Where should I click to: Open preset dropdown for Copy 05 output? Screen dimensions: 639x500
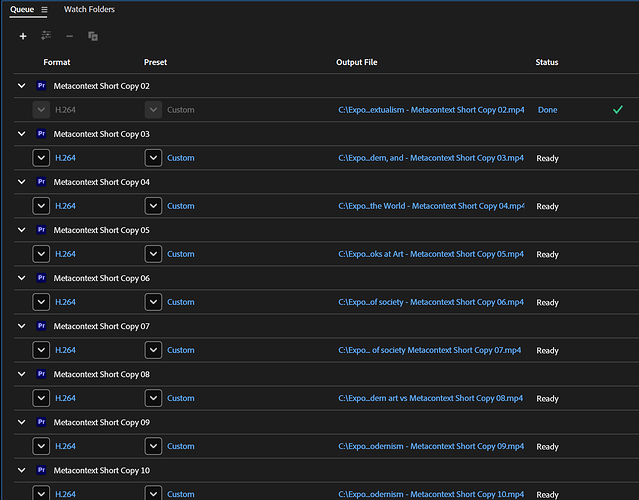point(153,254)
